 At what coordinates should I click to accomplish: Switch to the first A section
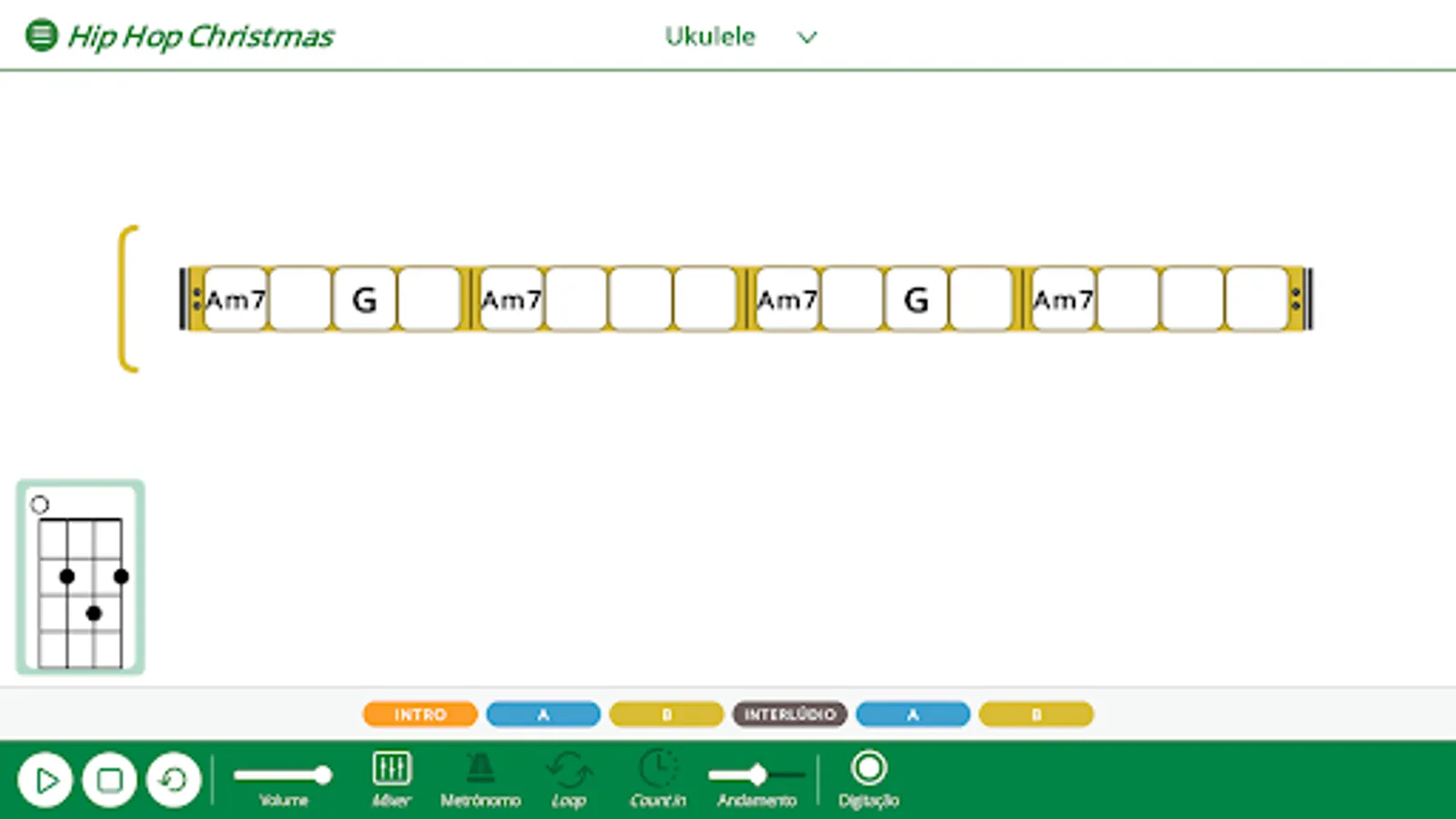[x=542, y=714]
